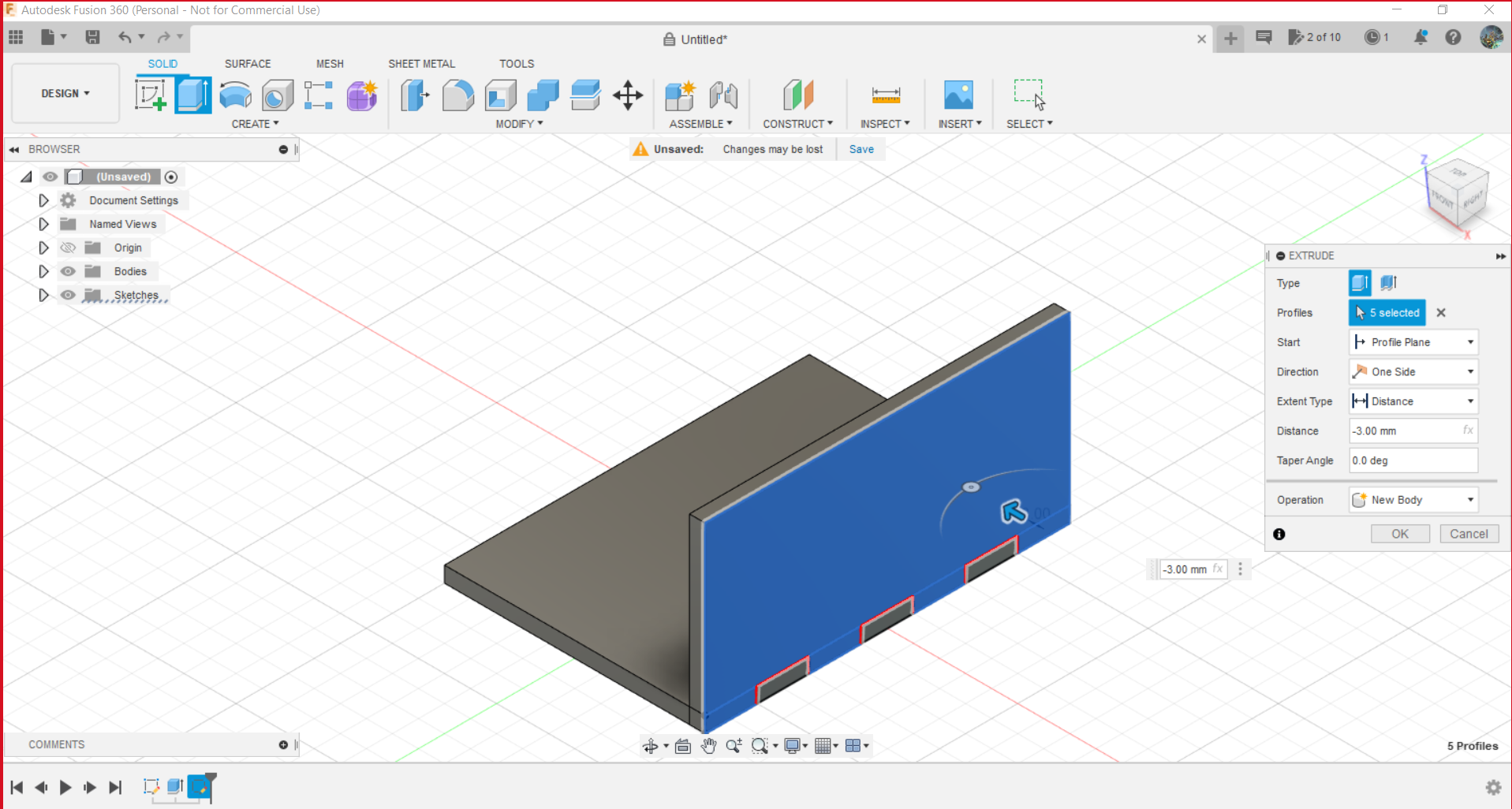This screenshot has height=809, width=1512.
Task: Select the Create Sketch tool
Action: [x=151, y=95]
